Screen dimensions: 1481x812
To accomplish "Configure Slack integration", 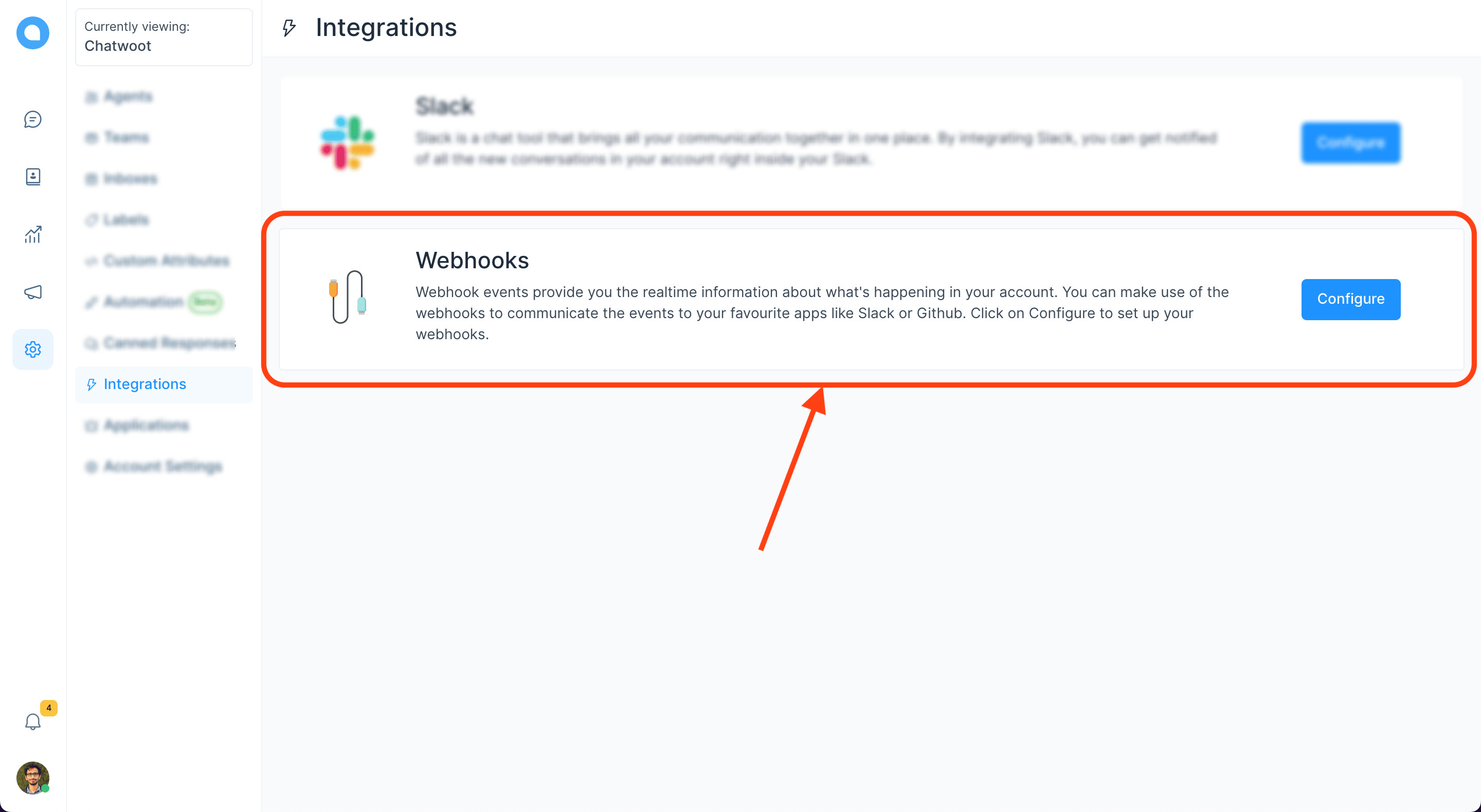I will [1350, 142].
